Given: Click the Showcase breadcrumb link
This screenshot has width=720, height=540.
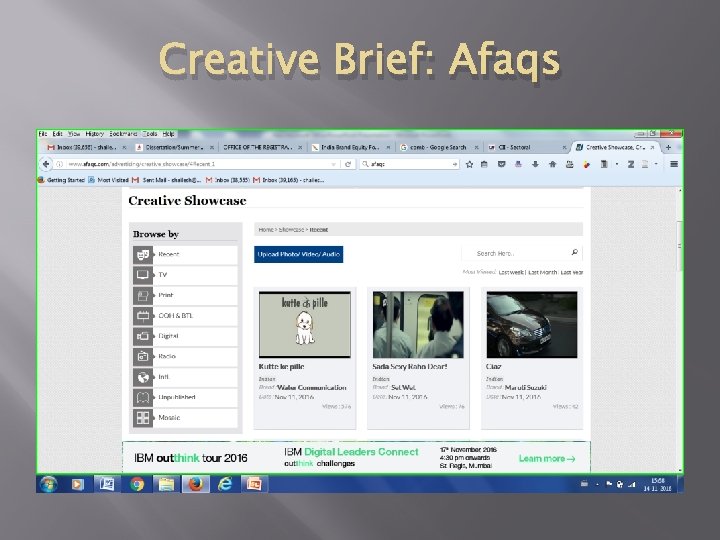Looking at the screenshot, I should click(x=291, y=230).
